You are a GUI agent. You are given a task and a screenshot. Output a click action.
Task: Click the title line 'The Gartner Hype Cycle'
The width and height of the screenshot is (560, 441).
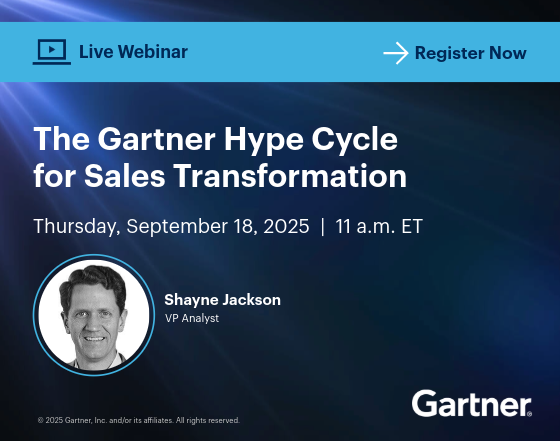[215, 140]
